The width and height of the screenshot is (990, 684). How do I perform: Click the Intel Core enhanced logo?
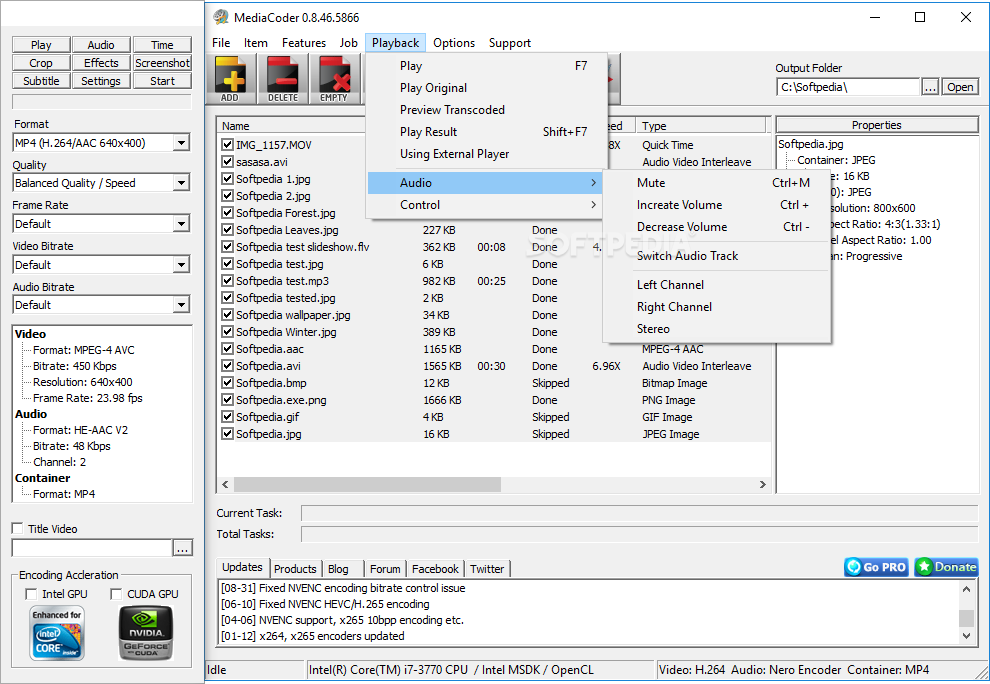(x=57, y=633)
